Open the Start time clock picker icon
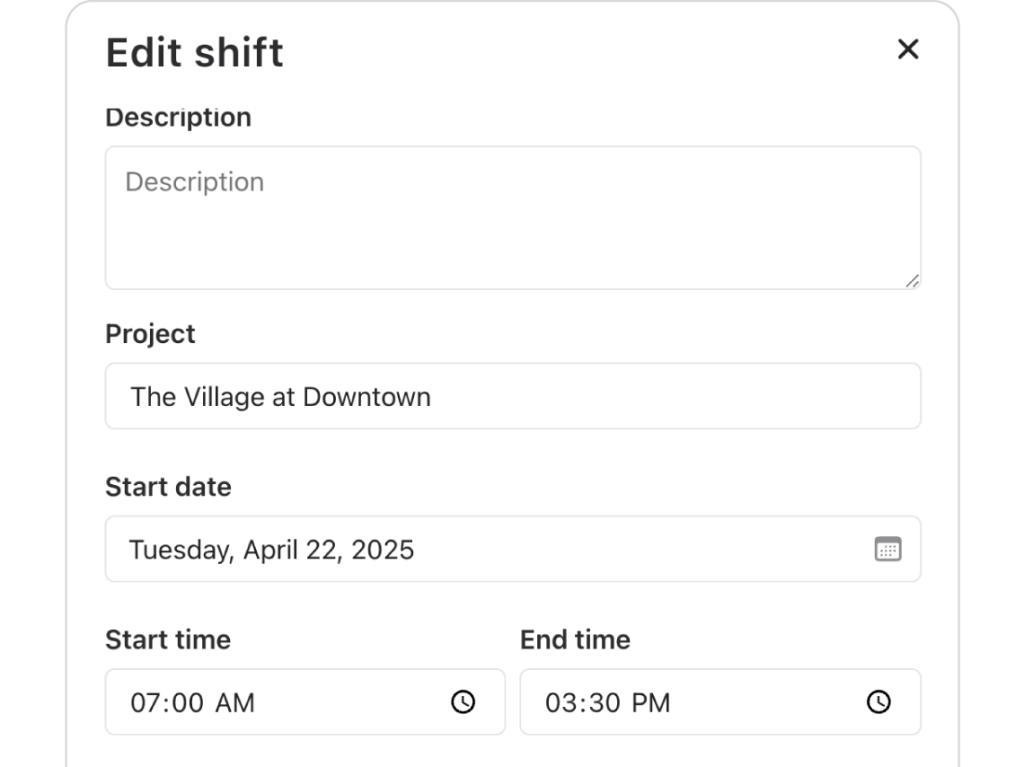Image resolution: width=1024 pixels, height=767 pixels. 463,702
